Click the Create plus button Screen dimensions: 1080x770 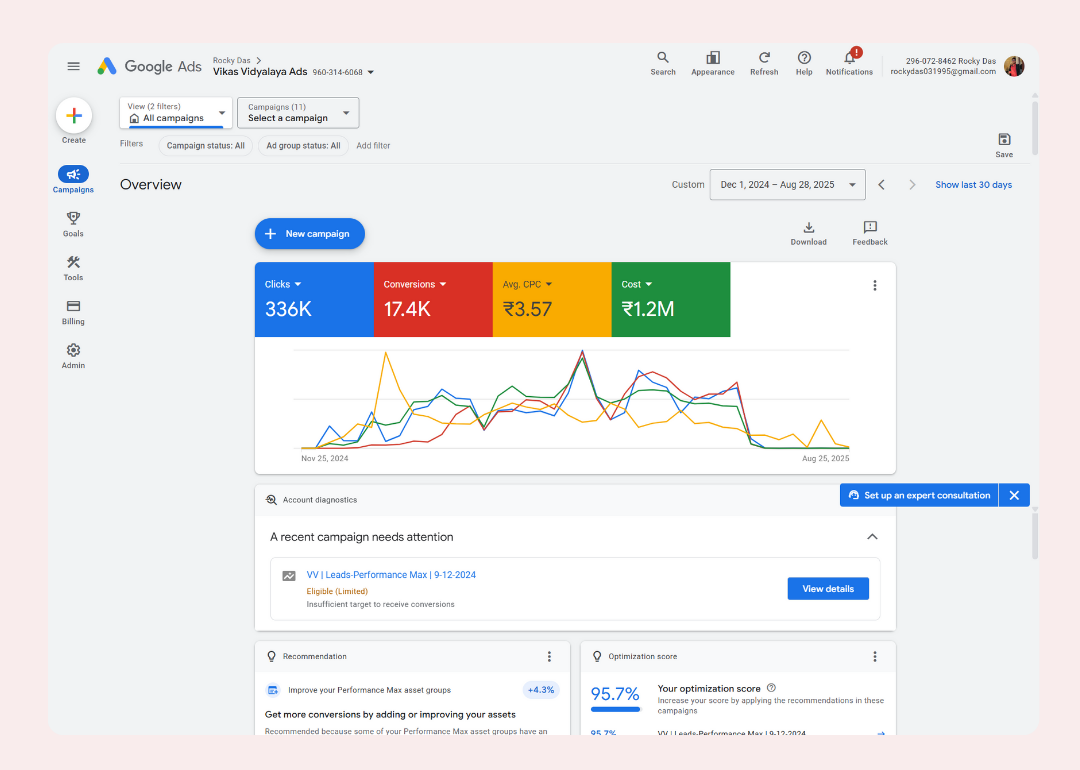pyautogui.click(x=74, y=116)
